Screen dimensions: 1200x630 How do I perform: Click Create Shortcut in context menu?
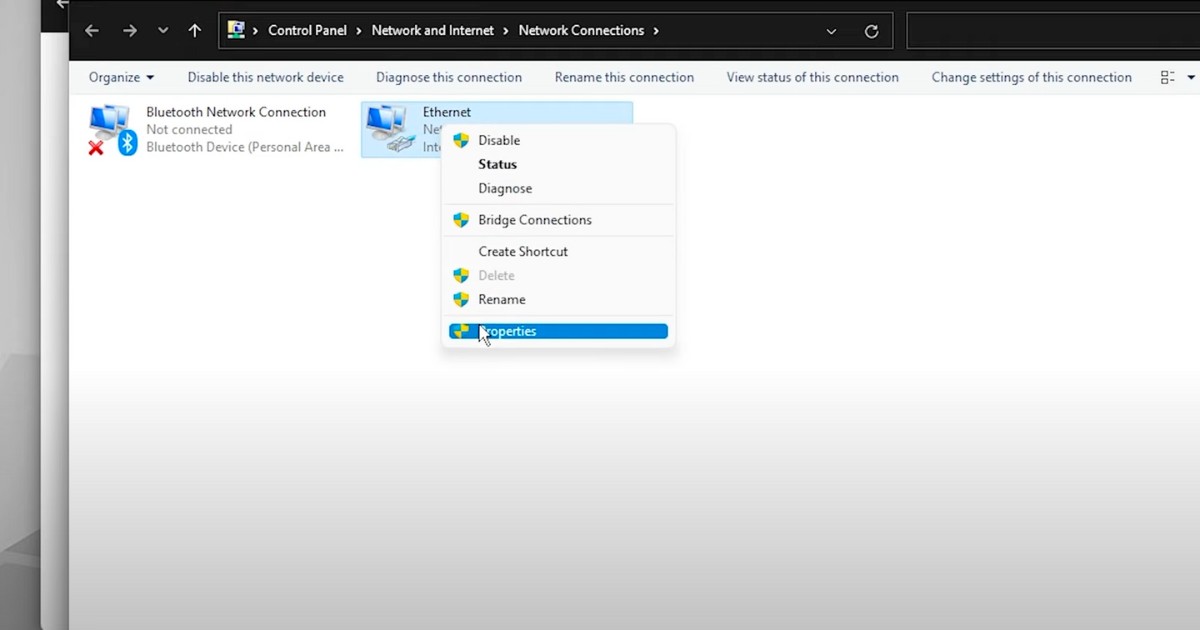pyautogui.click(x=522, y=252)
